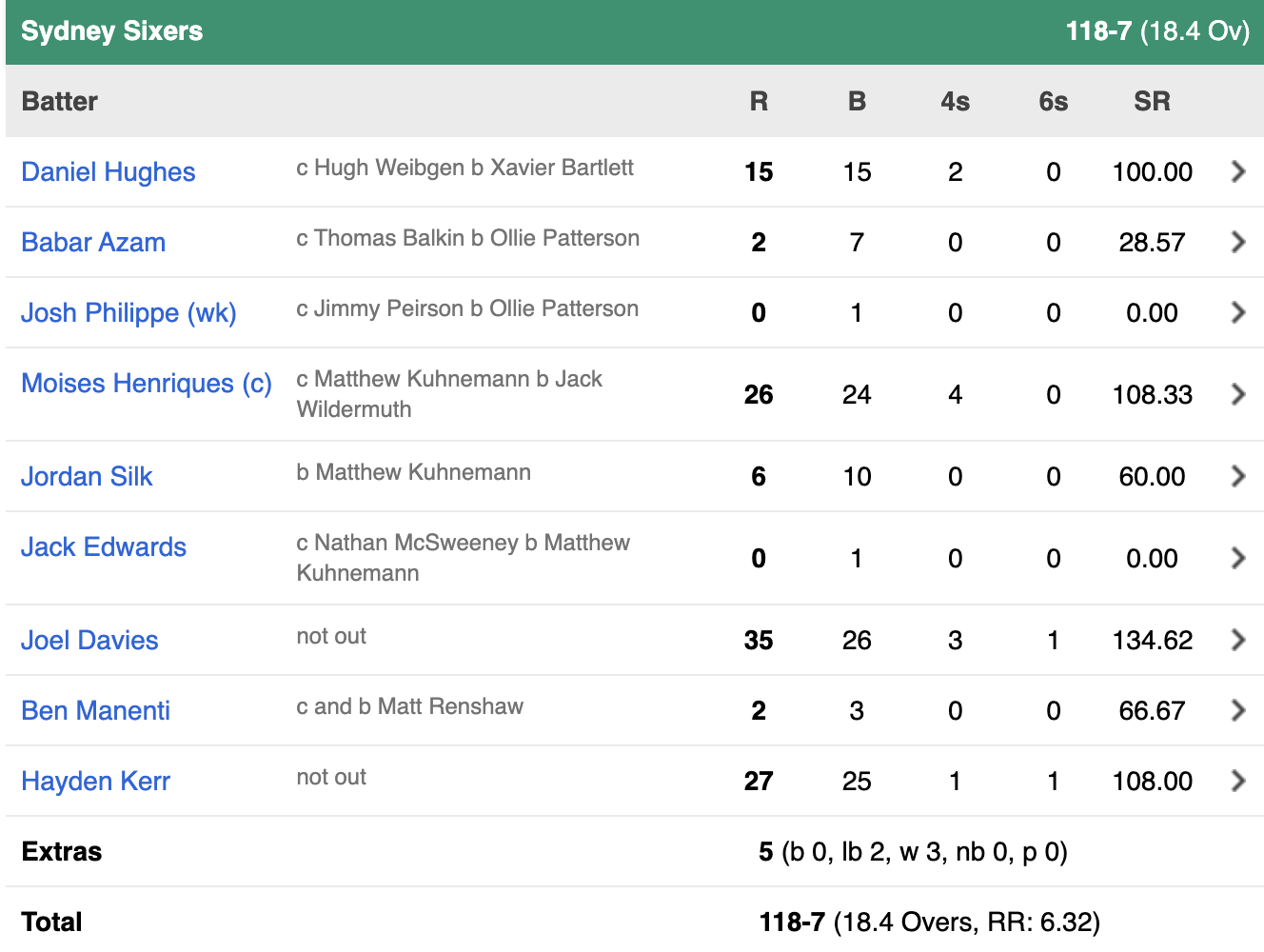Image resolution: width=1264 pixels, height=952 pixels.
Task: Expand Hayden Kerr row chevron
Action: click(1238, 781)
